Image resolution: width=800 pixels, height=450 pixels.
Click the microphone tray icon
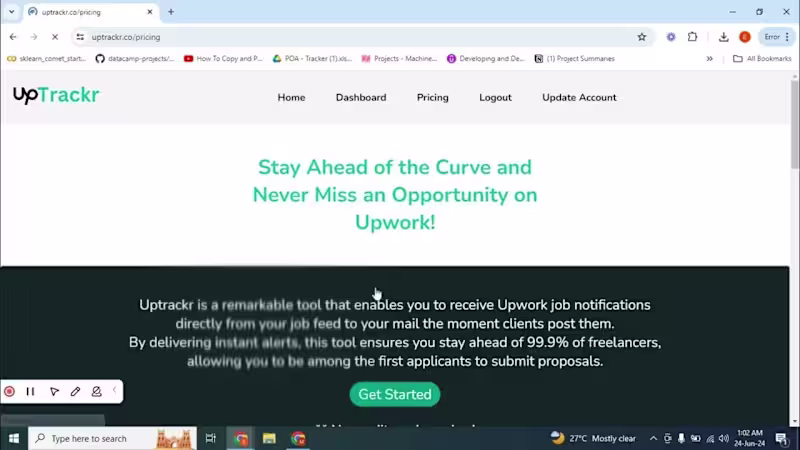coord(681,438)
